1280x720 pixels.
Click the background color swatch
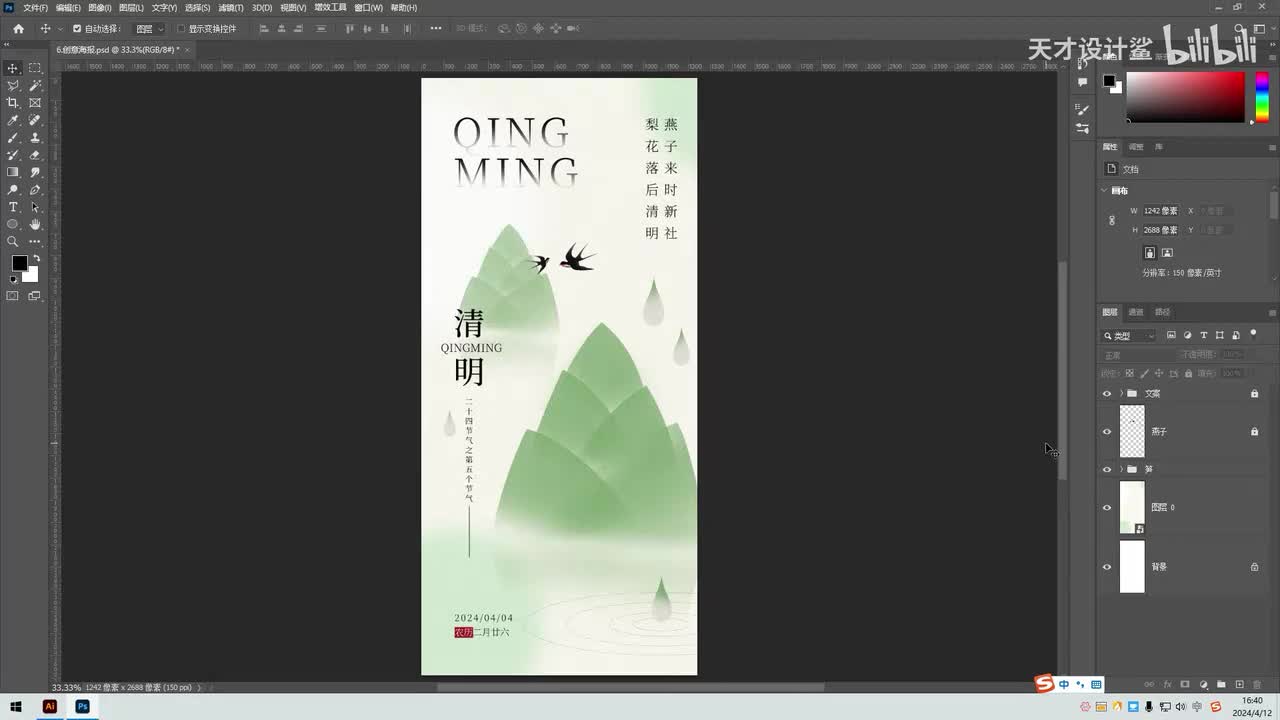click(31, 275)
